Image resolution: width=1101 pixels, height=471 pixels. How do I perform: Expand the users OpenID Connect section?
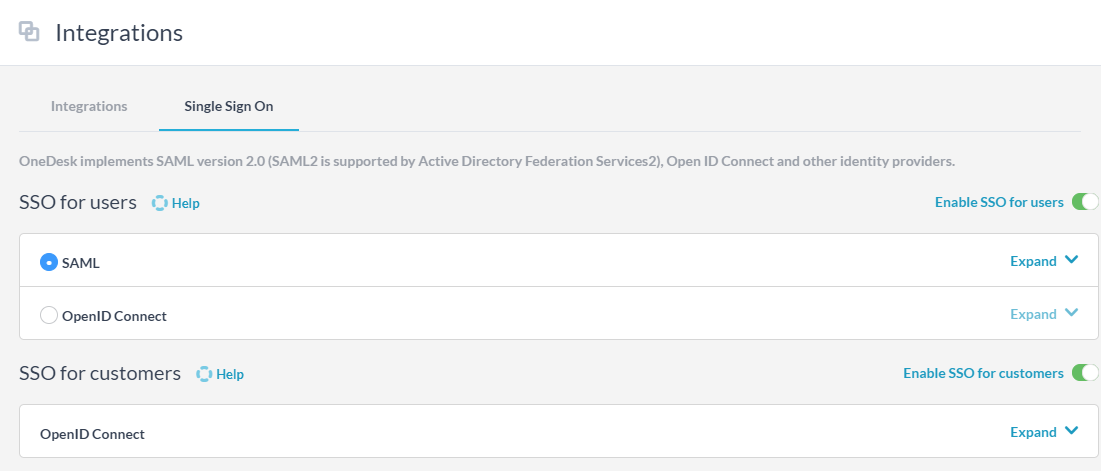(1033, 314)
